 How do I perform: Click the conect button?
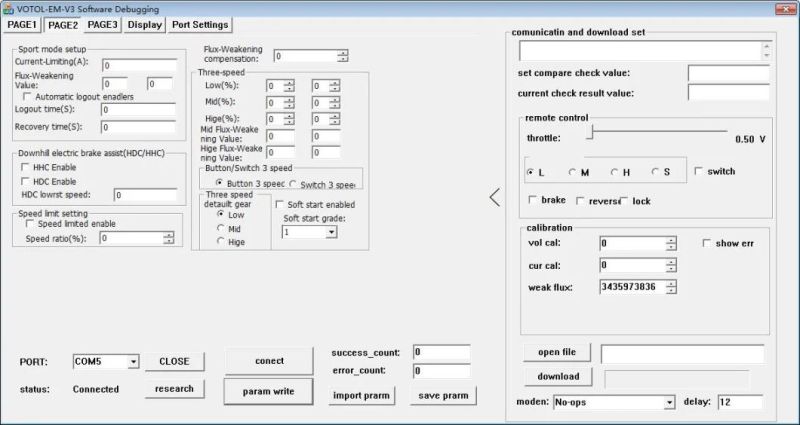(x=269, y=361)
